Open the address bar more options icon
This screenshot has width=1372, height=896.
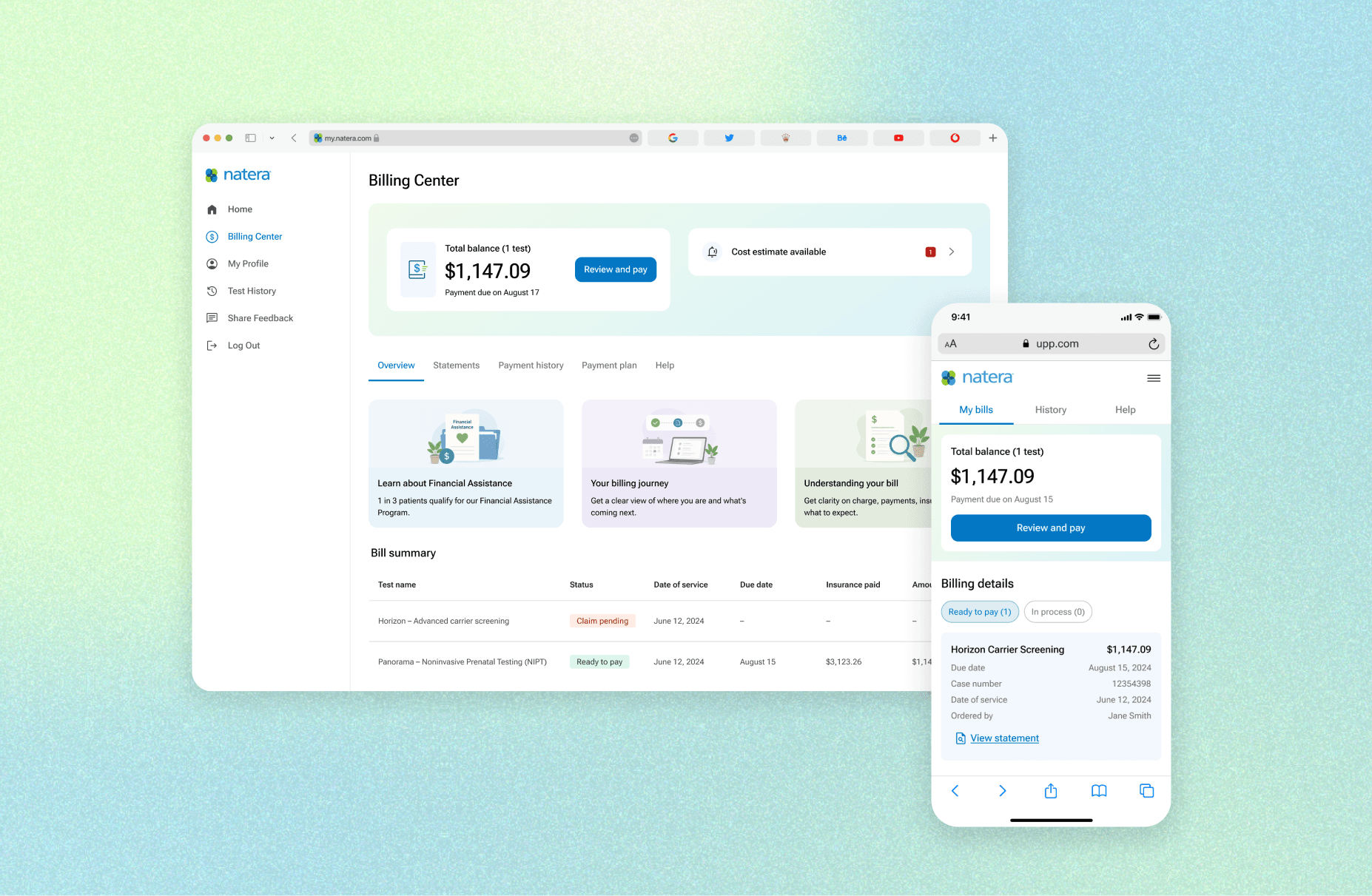(x=634, y=138)
